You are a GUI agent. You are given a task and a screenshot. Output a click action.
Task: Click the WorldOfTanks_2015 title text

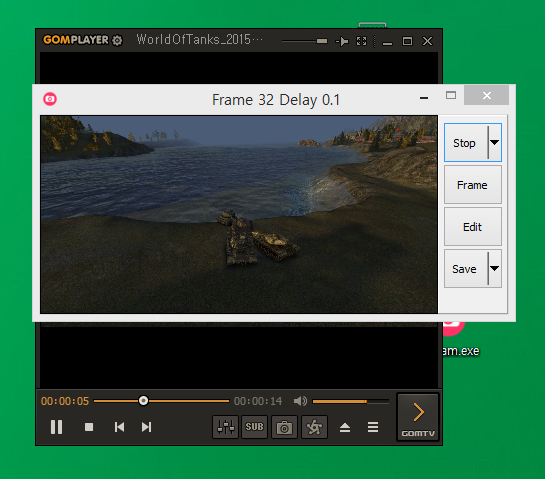pos(200,40)
